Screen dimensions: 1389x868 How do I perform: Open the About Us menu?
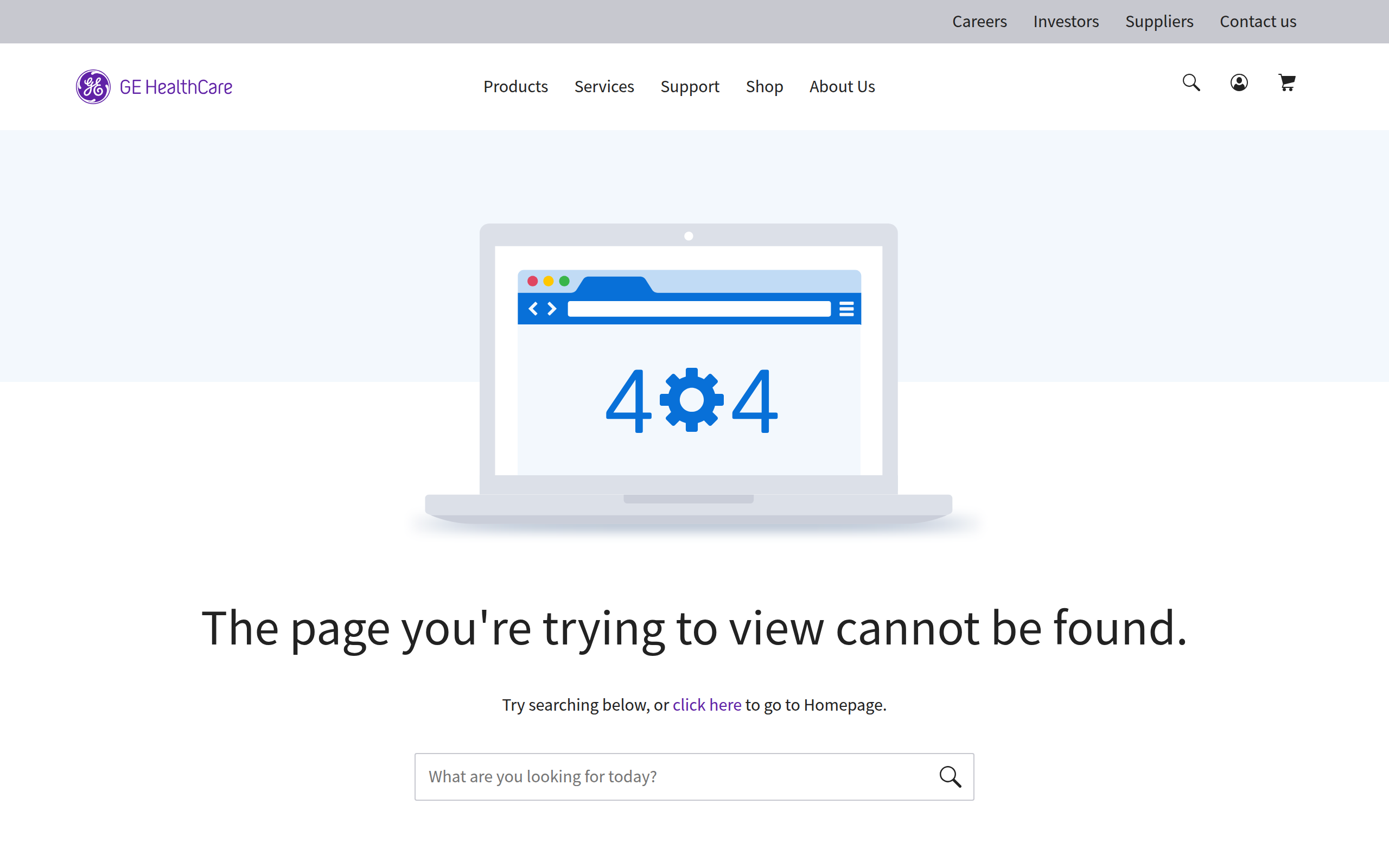[842, 86]
